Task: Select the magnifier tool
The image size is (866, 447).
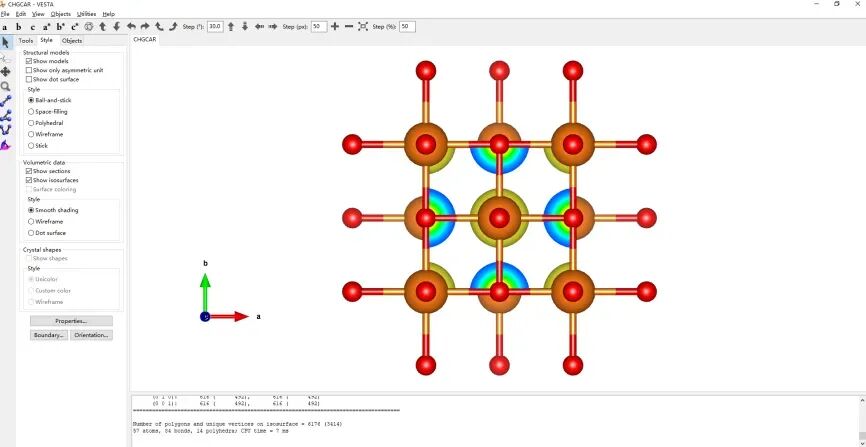Action: click(x=6, y=87)
